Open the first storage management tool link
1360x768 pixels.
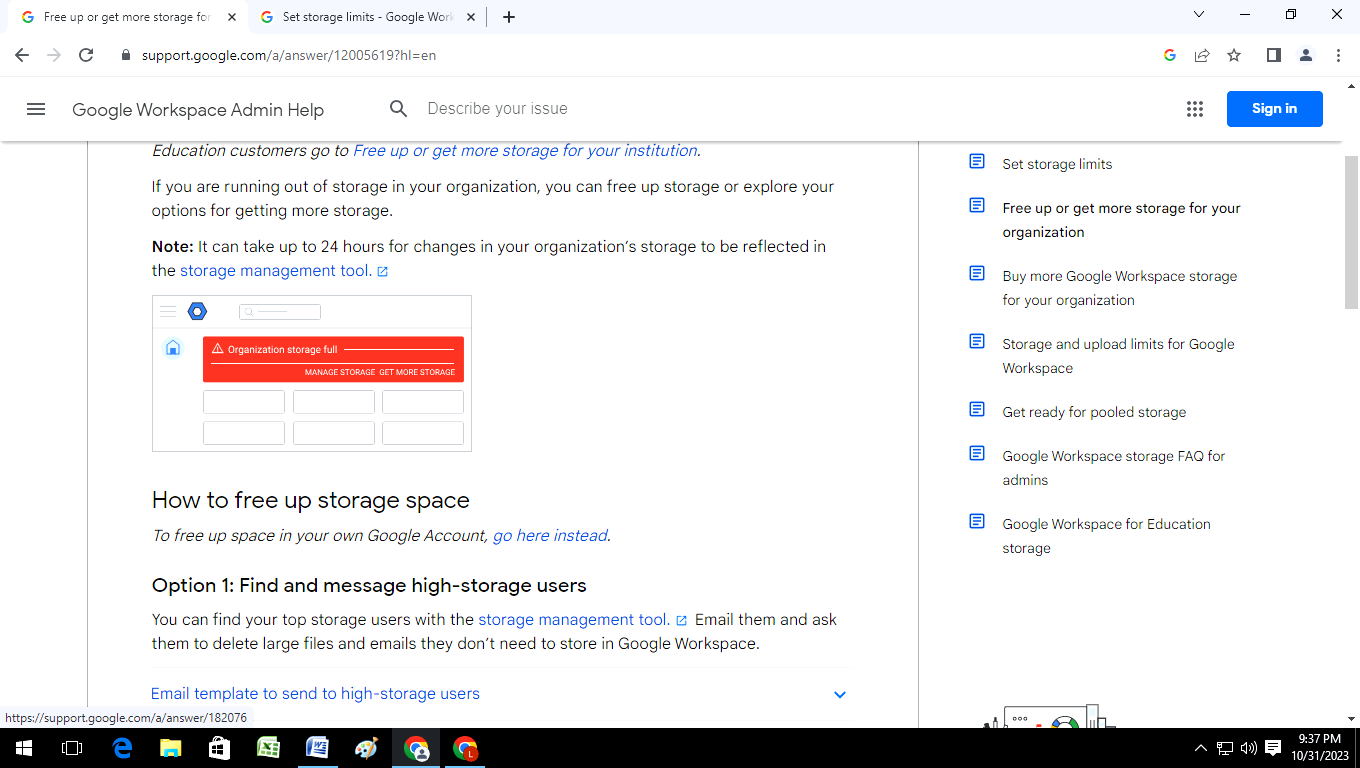pyautogui.click(x=283, y=271)
